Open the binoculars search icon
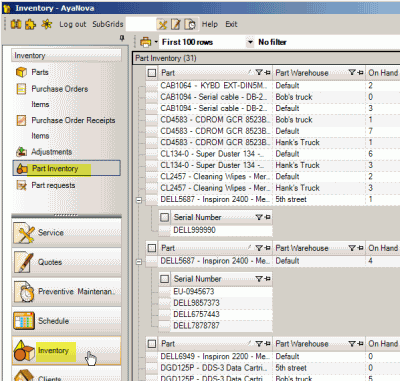Viewport: 400px width, 381px height. pyautogui.click(x=16, y=24)
